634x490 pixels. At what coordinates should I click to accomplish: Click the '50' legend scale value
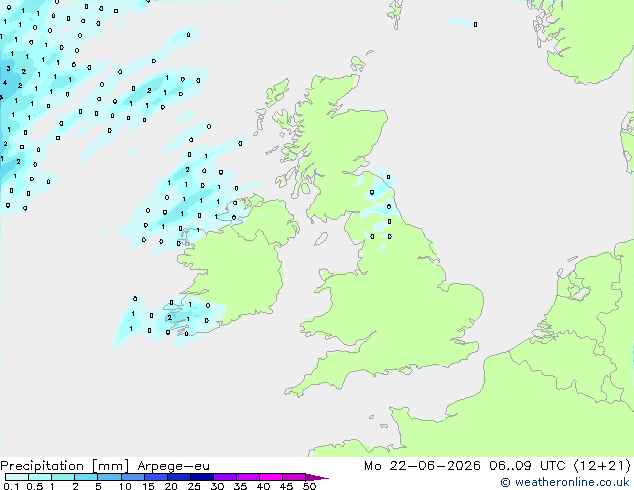[x=309, y=486]
